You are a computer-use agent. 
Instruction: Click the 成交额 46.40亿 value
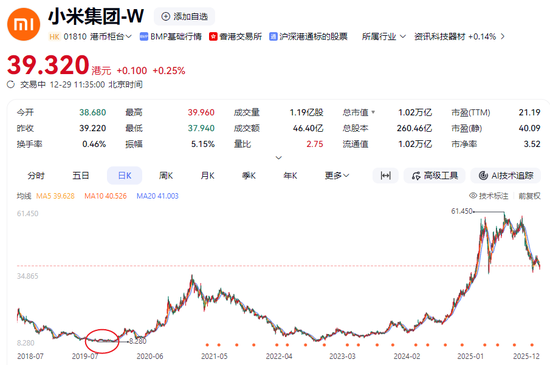coord(308,128)
